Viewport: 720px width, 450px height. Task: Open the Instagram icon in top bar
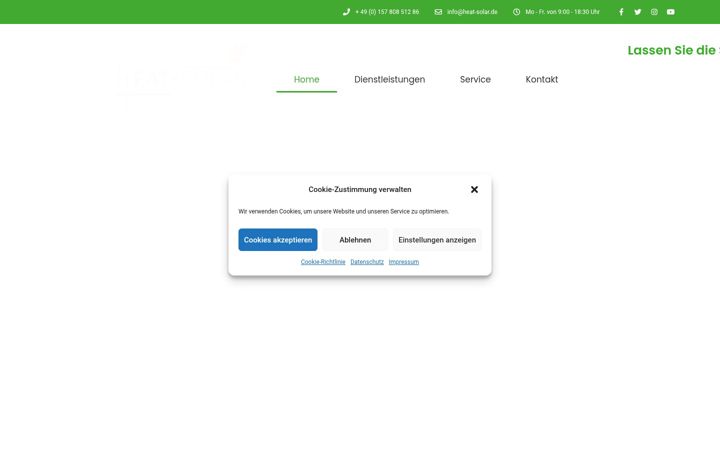654,12
